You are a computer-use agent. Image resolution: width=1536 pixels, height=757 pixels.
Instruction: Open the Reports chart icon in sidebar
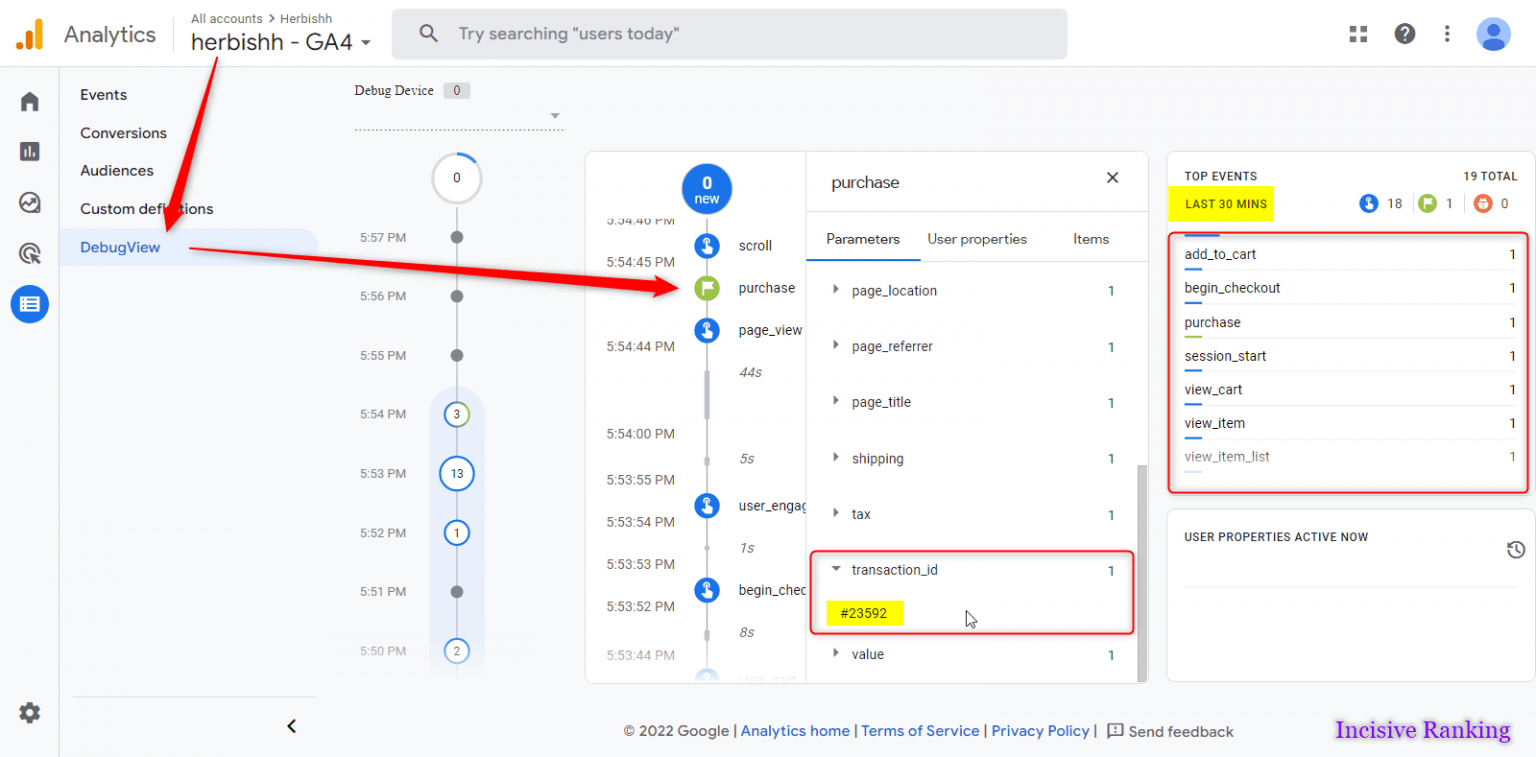tap(30, 151)
